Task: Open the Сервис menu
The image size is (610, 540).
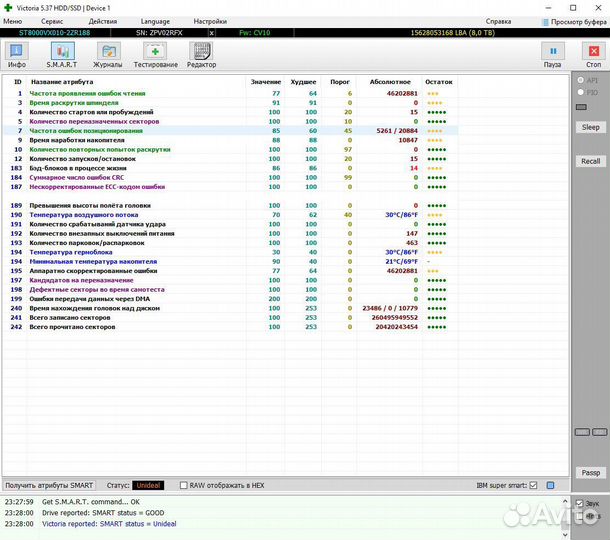Action: [x=52, y=21]
